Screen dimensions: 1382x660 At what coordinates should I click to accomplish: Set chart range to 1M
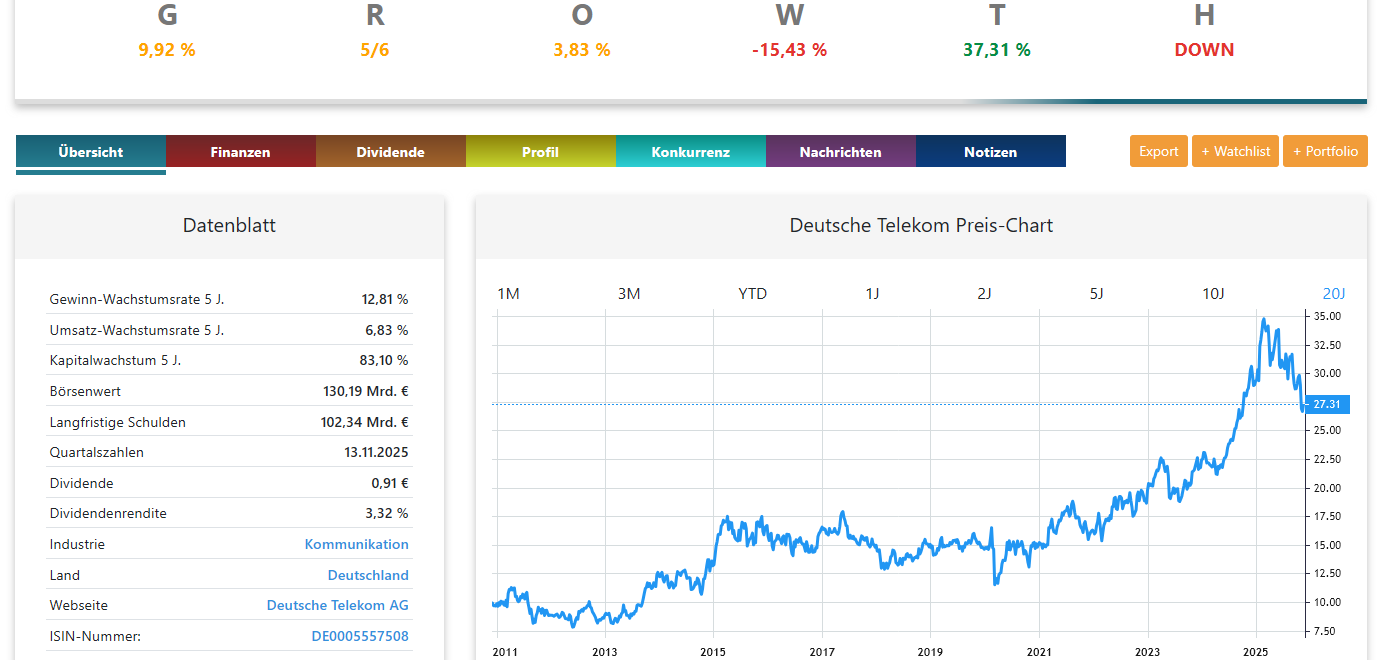point(508,293)
